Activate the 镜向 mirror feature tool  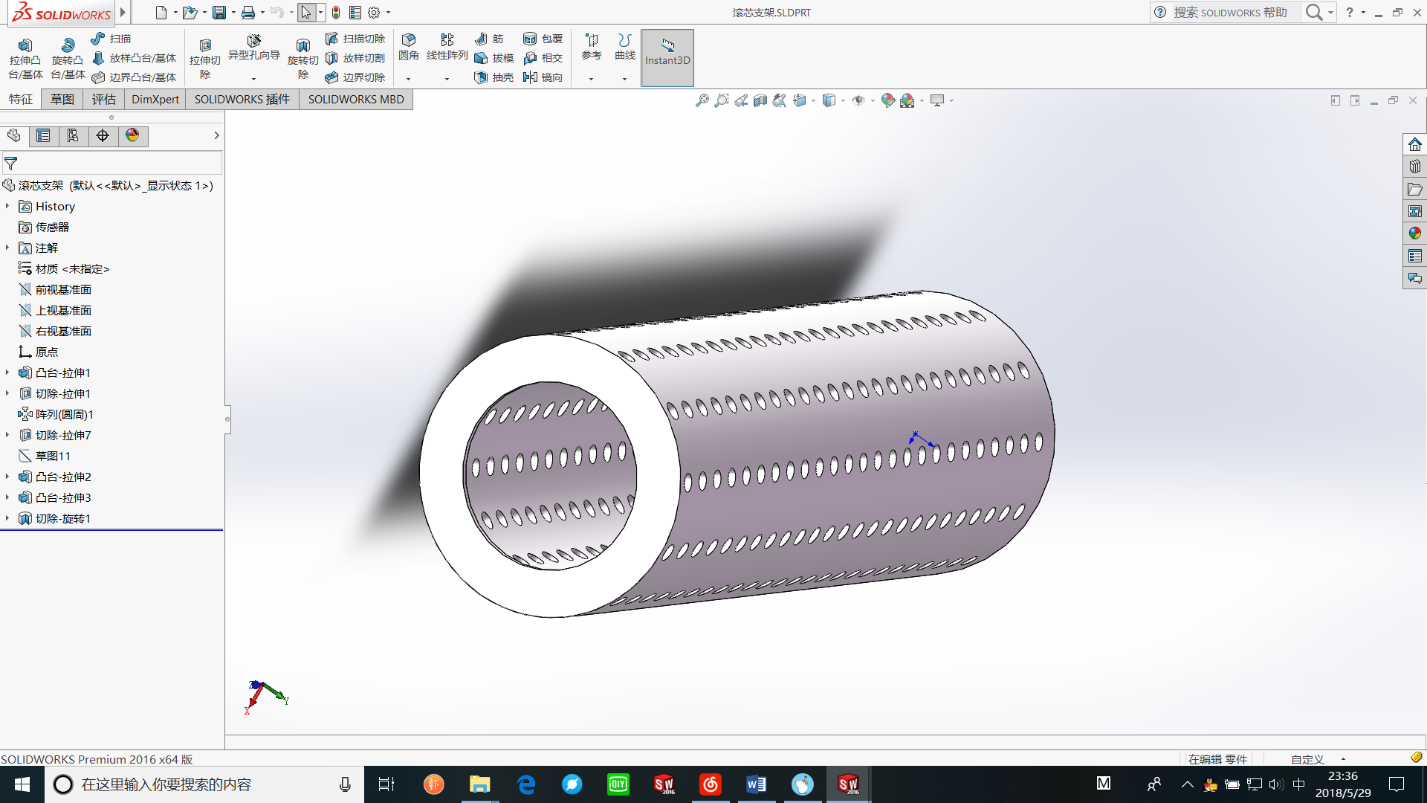pos(542,77)
